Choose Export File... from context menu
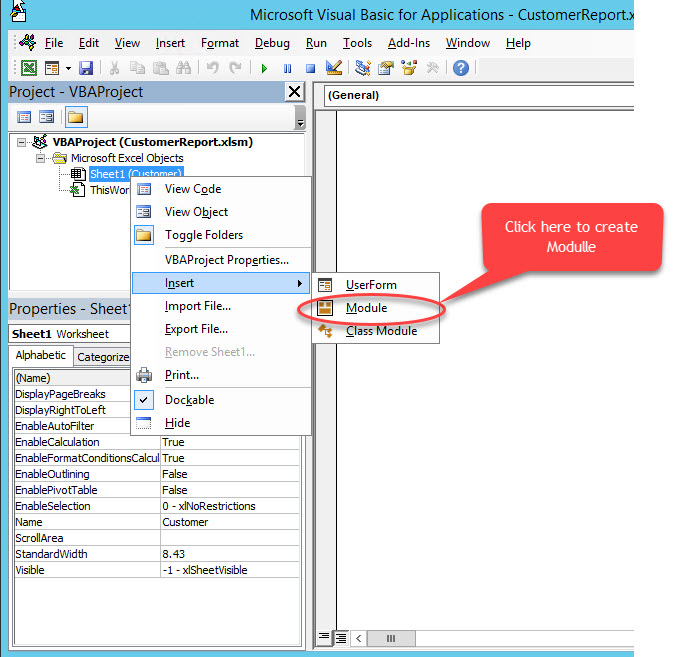 point(221,329)
